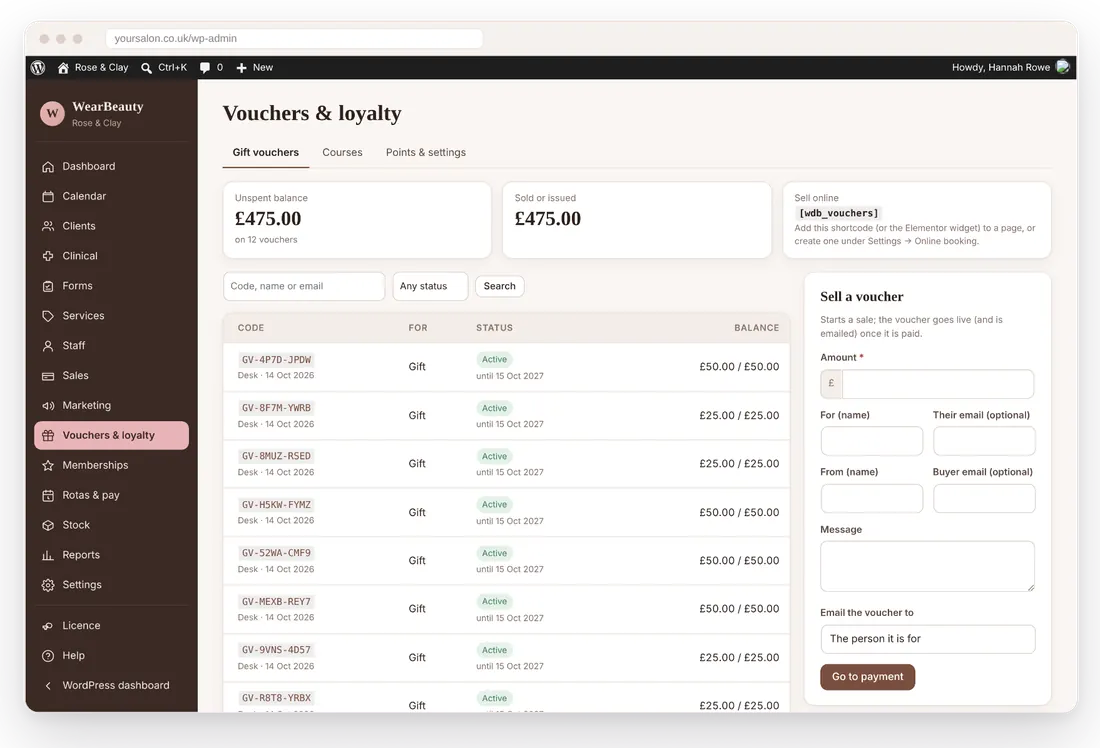Image resolution: width=1100 pixels, height=748 pixels.
Task: Click the Their email (optional) field
Action: [x=984, y=441]
